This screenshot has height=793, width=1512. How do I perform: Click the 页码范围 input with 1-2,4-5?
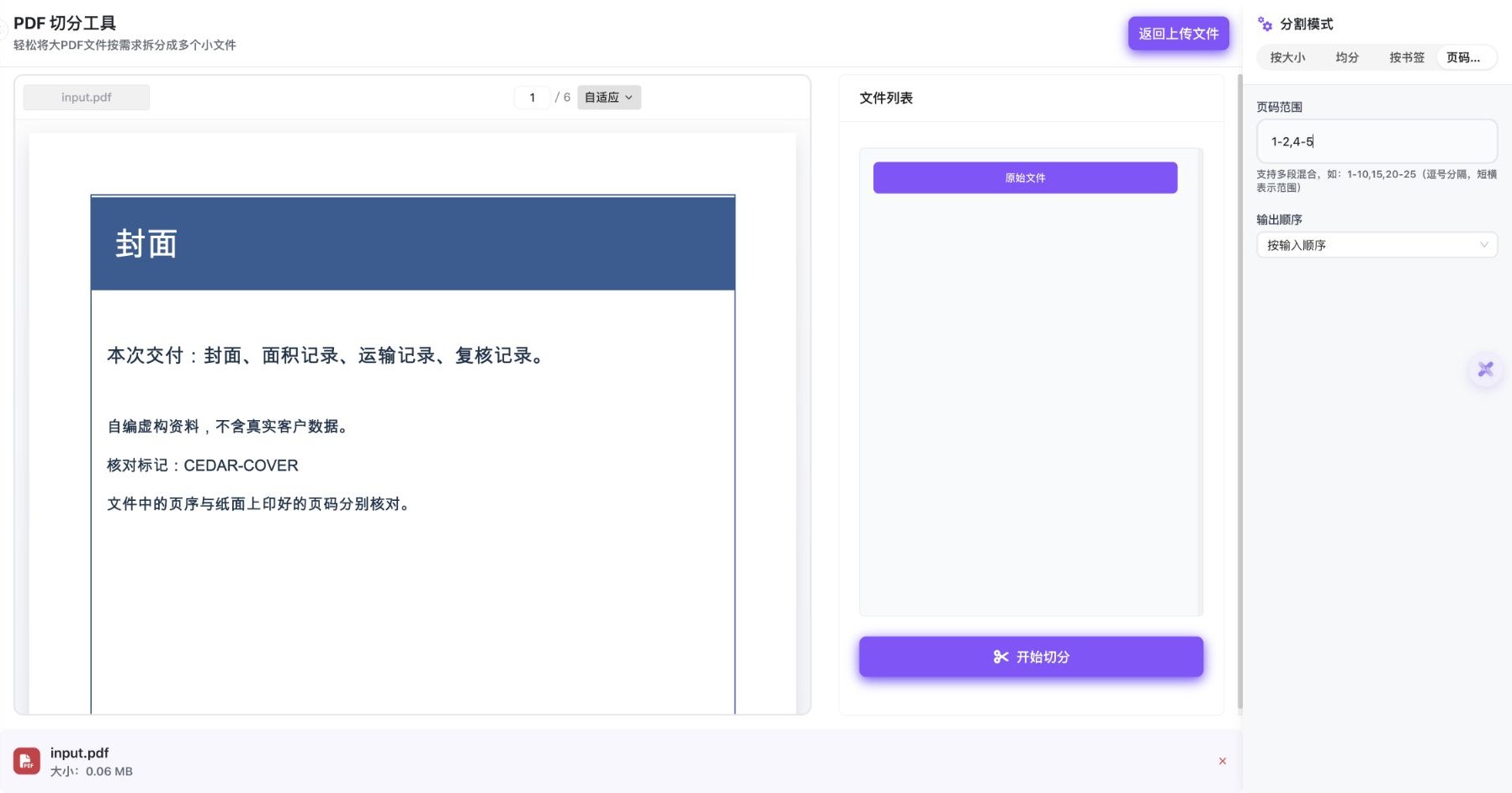point(1377,141)
